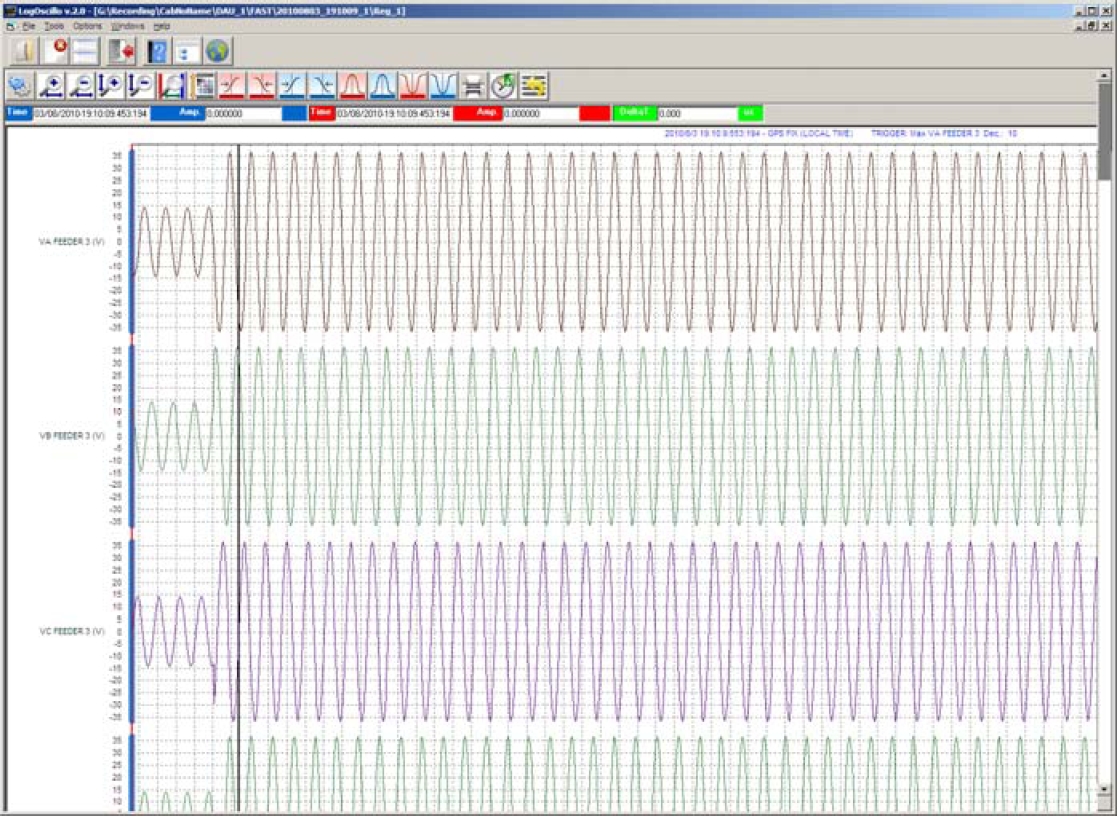Click the overlapping windows icon in the waveform toolbar
The height and width of the screenshot is (817, 1120).
[x=20, y=86]
